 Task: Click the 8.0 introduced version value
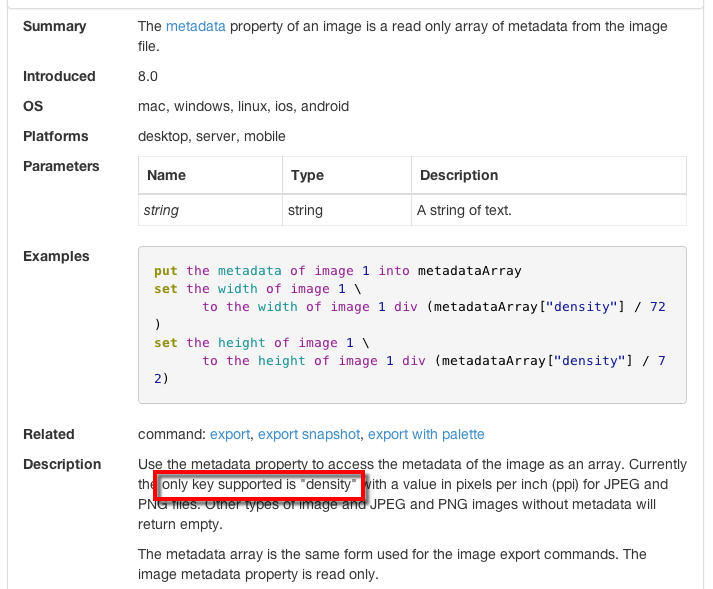(148, 76)
